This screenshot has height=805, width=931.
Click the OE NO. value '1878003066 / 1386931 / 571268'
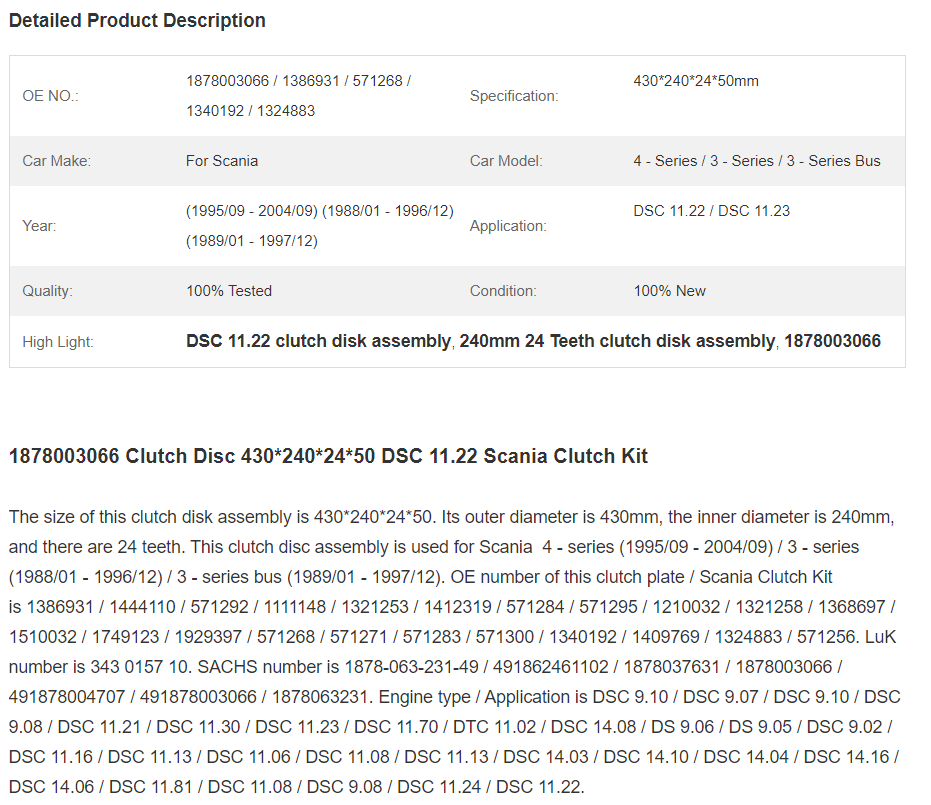(x=294, y=81)
